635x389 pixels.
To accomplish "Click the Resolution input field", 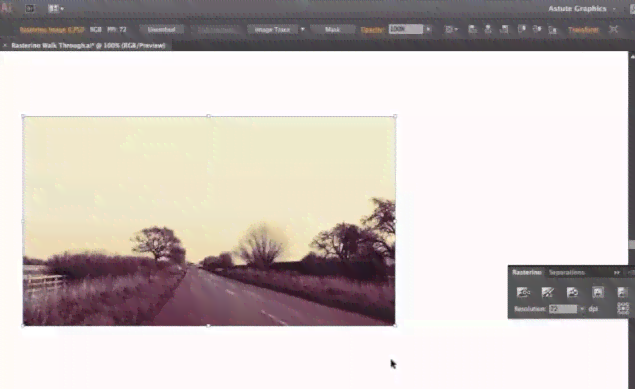I will (563, 309).
